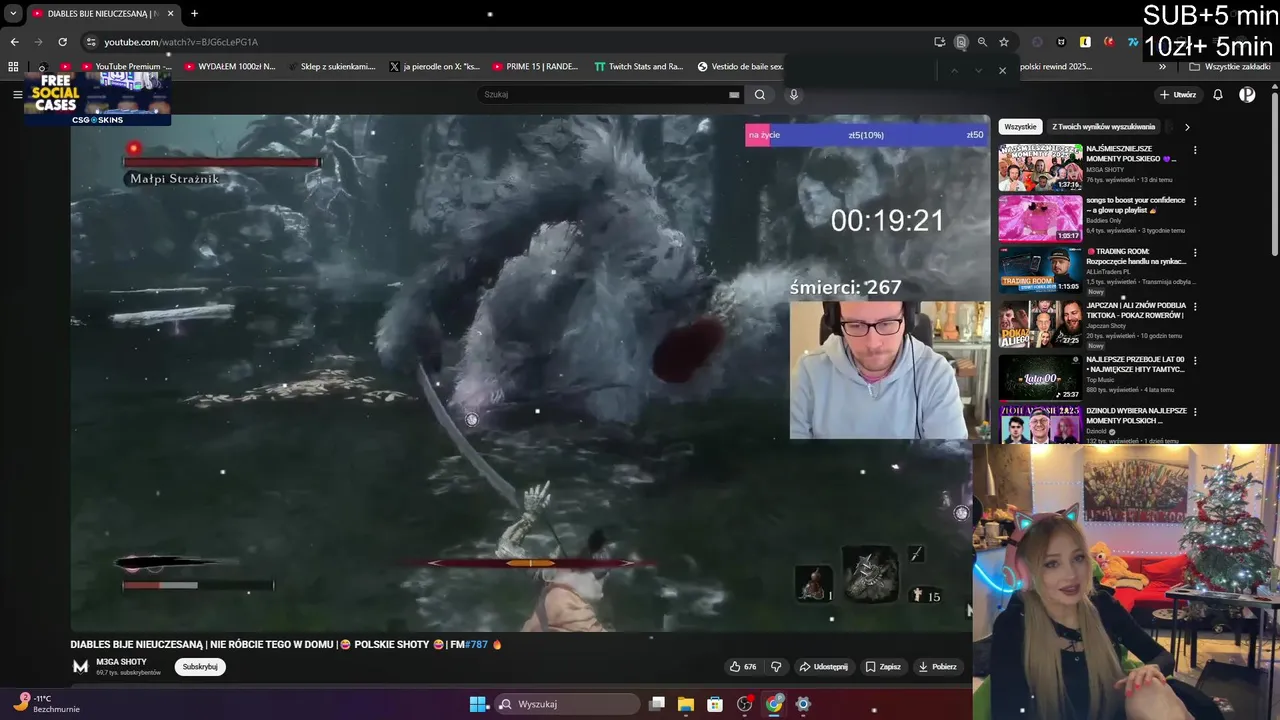The width and height of the screenshot is (1280, 720).
Task: Show more filter chips with the right arrow
Action: pos(1187,127)
